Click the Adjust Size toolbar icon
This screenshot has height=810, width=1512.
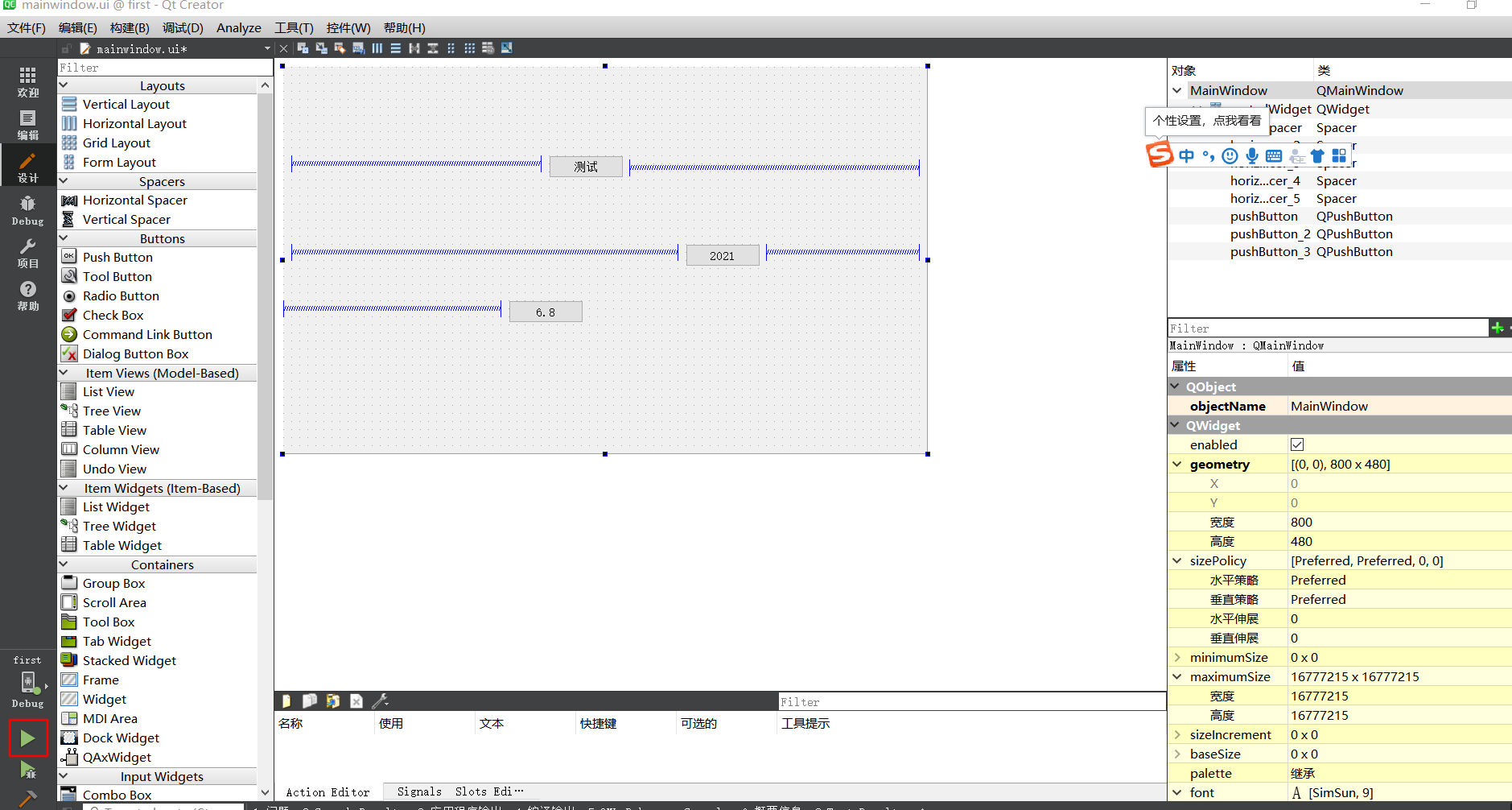[505, 48]
